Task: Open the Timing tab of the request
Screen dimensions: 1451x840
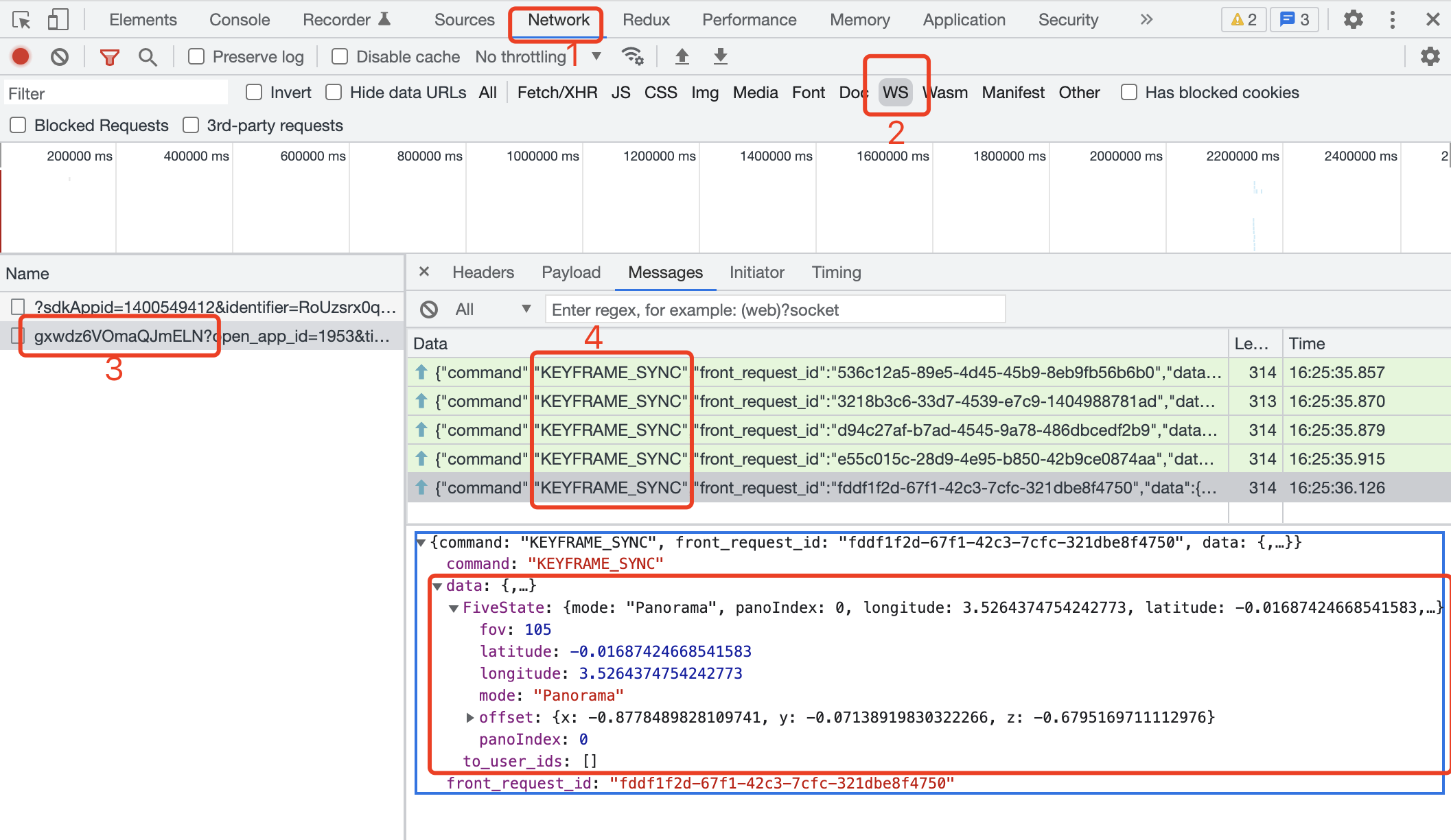Action: [x=836, y=272]
